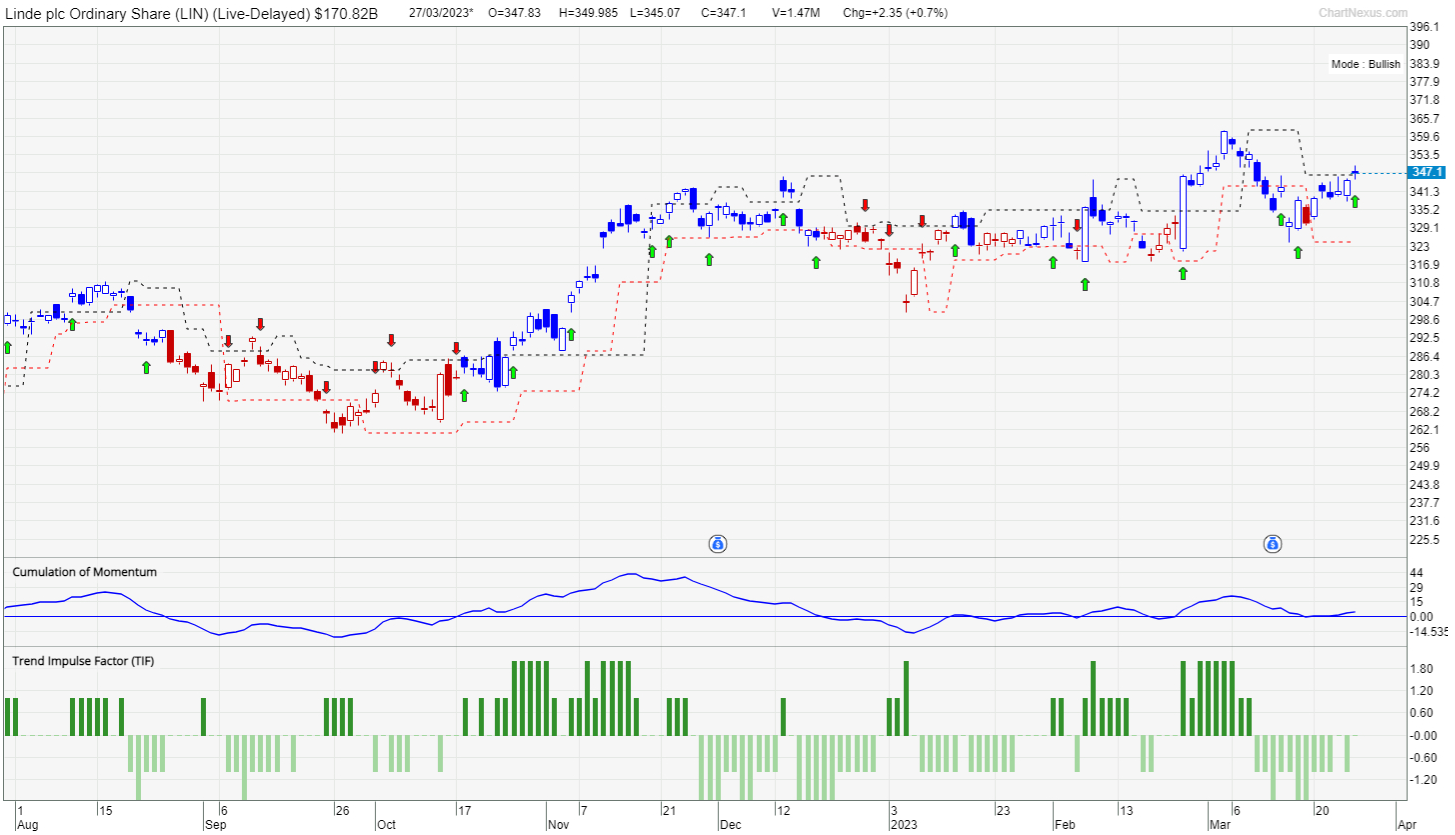Click the Chg=+2.35 (+0.7%) change value
1455x835 pixels.
[895, 13]
